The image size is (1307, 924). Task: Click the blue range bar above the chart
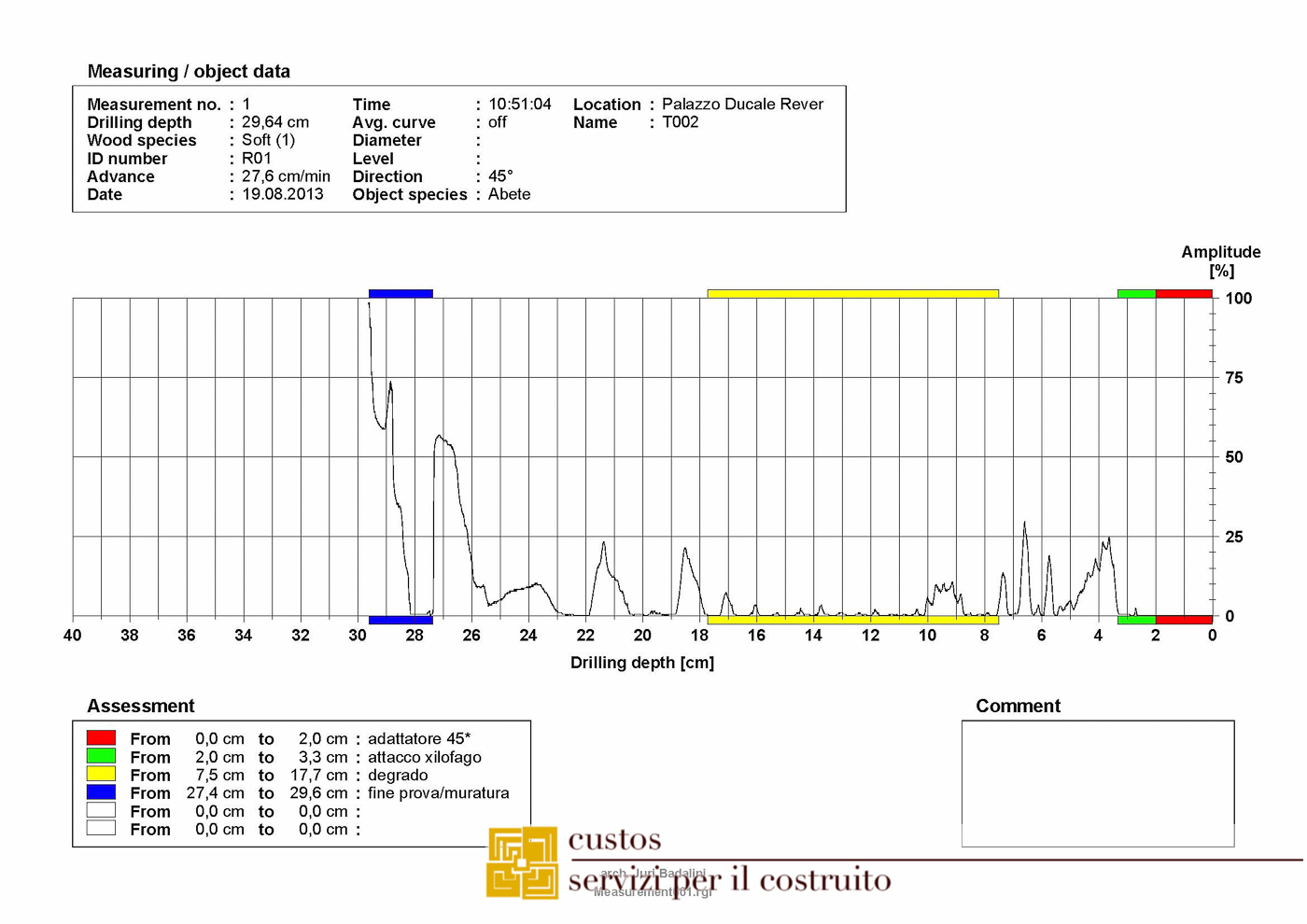tap(401, 293)
